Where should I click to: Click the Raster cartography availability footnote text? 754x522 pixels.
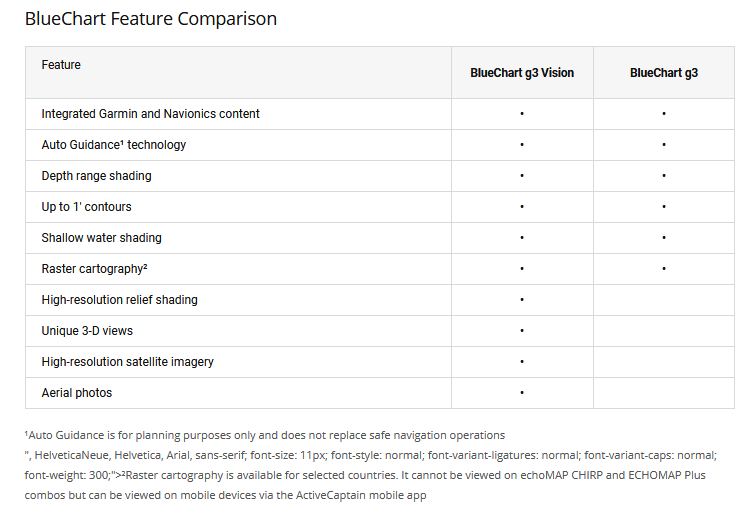click(x=400, y=475)
